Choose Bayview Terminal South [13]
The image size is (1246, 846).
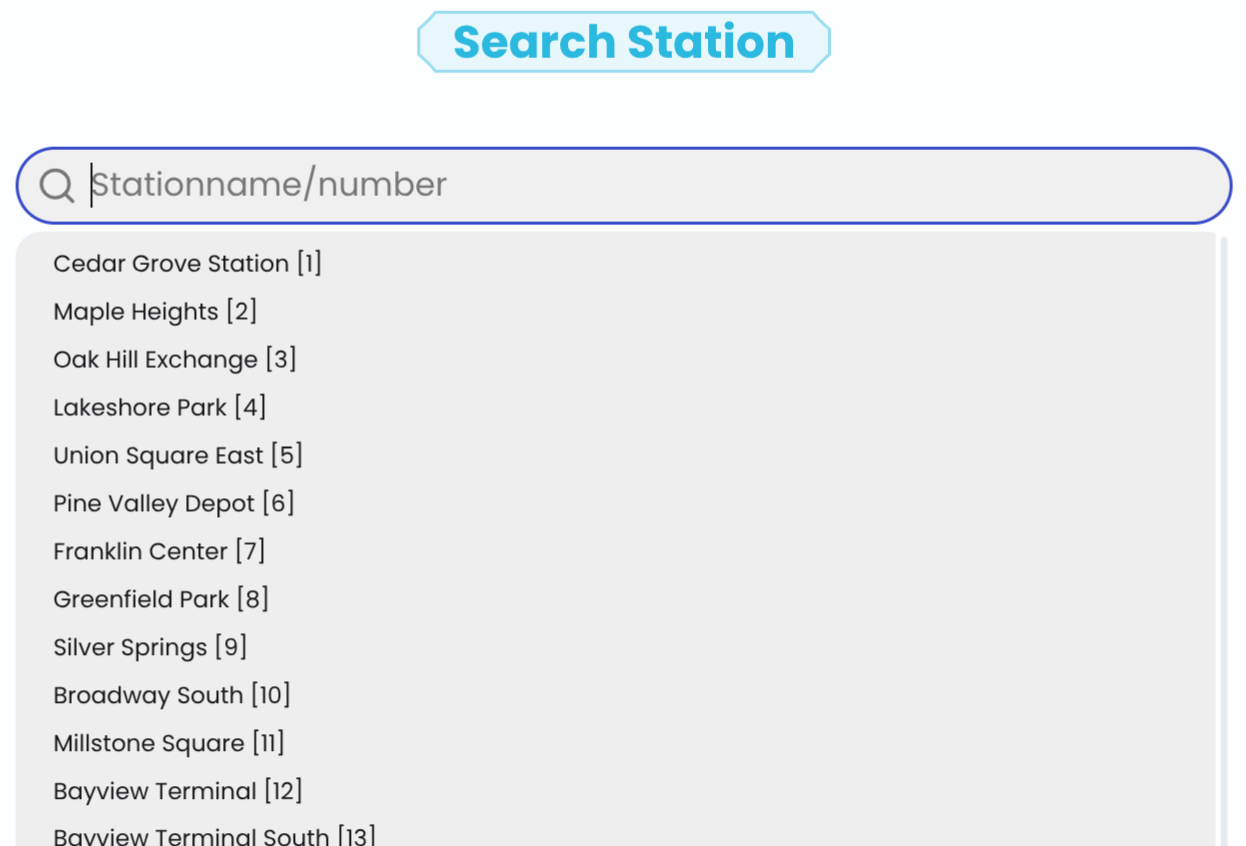coord(214,836)
